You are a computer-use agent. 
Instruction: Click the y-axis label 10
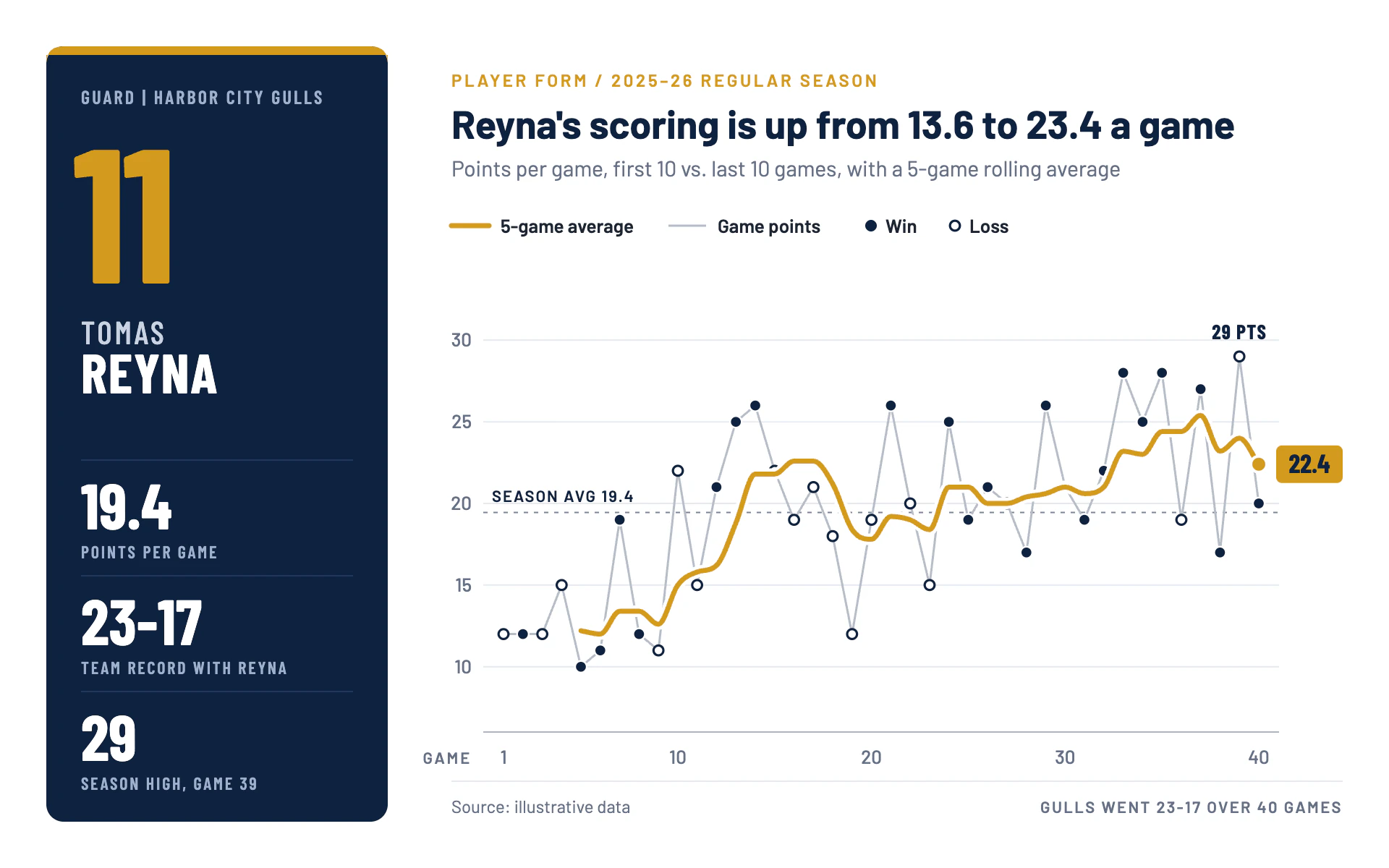463,667
